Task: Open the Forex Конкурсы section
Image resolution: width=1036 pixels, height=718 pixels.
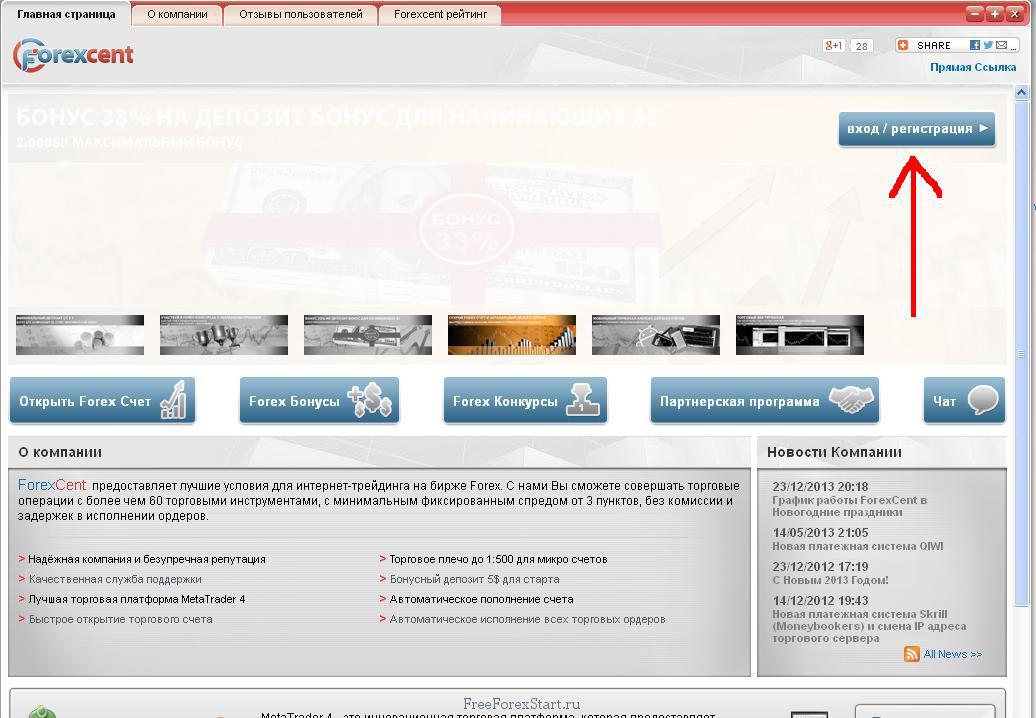Action: 525,401
